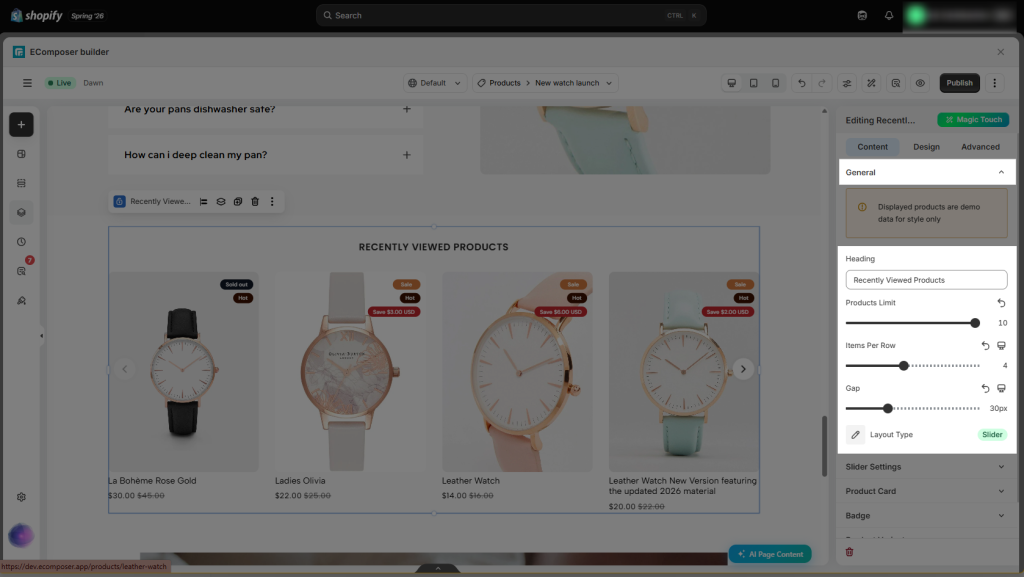Click the Slider layout type badge
The height and width of the screenshot is (577, 1024).
[992, 435]
